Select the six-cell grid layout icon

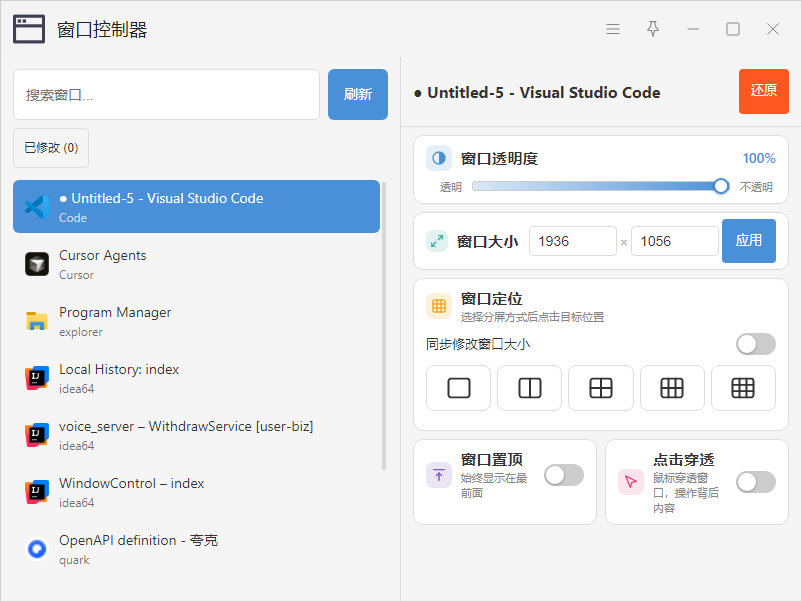click(x=672, y=388)
